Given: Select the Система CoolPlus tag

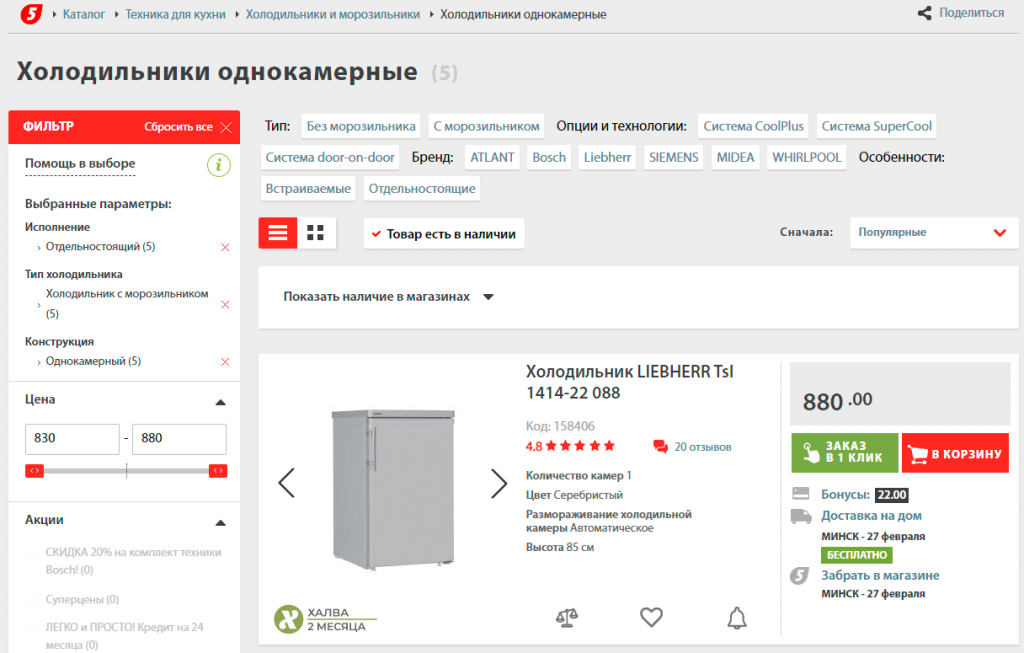Looking at the screenshot, I should pos(754,126).
